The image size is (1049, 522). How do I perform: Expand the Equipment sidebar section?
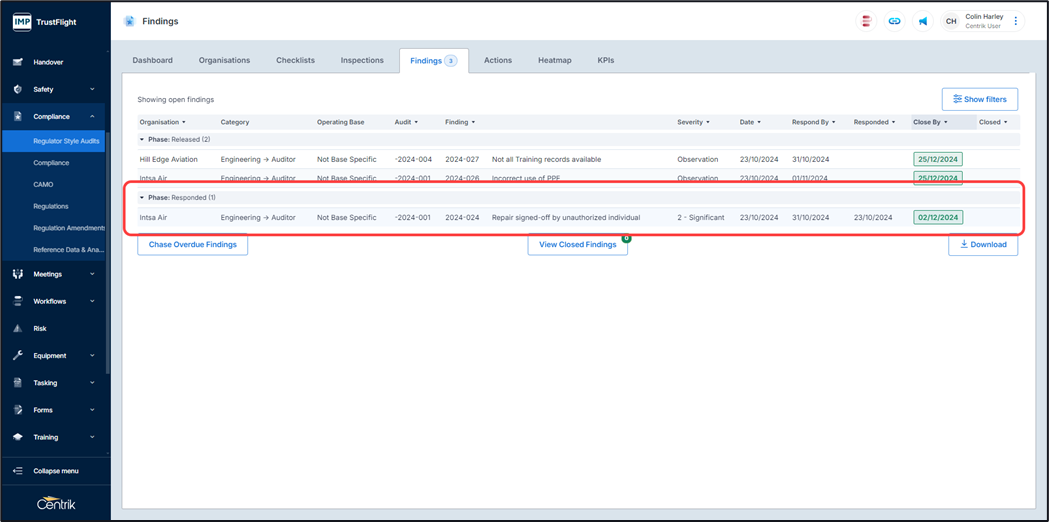click(92, 355)
